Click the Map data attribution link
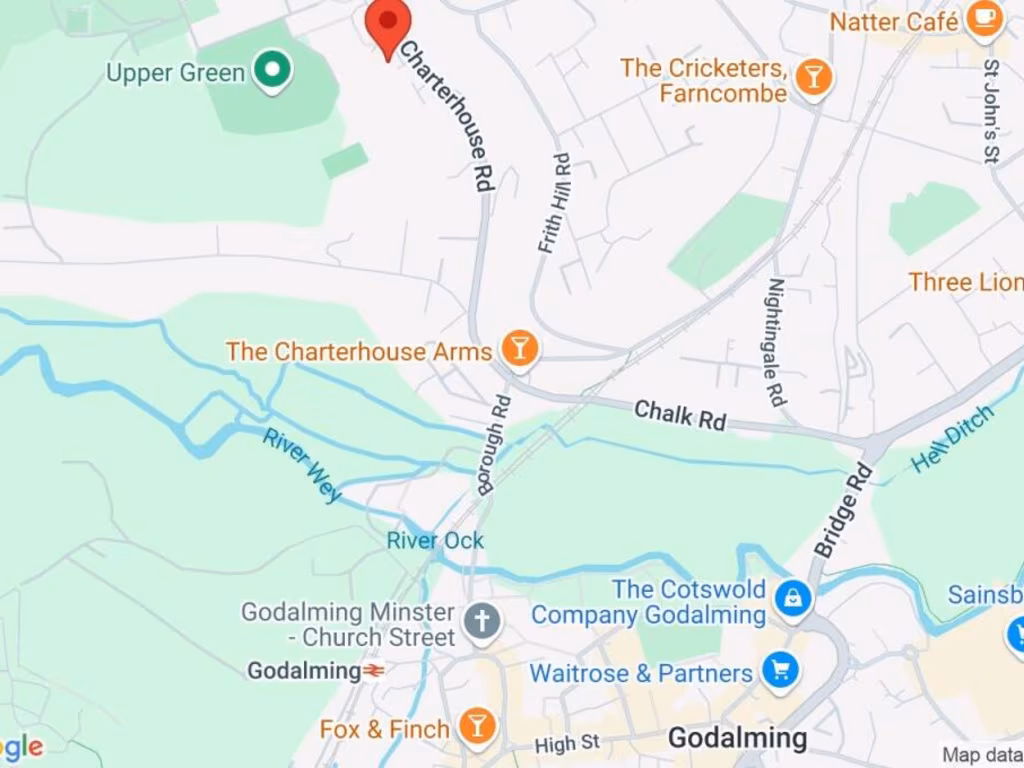The height and width of the screenshot is (768, 1024). [982, 755]
